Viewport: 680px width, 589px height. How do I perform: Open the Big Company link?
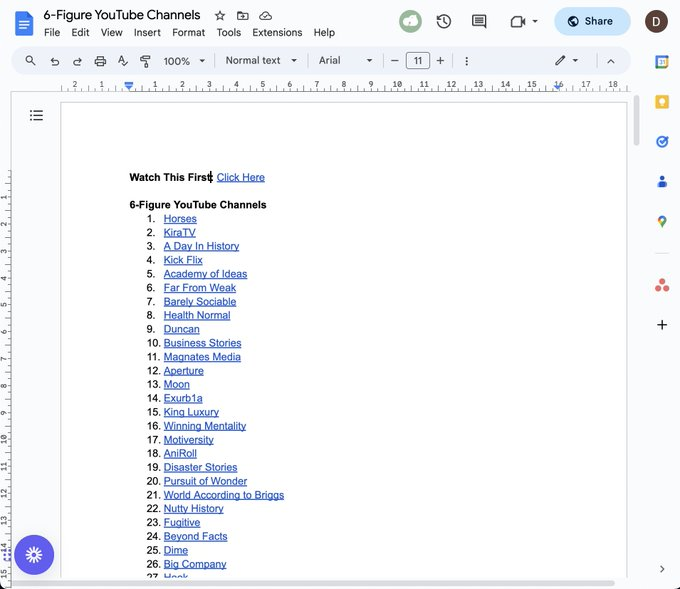click(x=195, y=564)
